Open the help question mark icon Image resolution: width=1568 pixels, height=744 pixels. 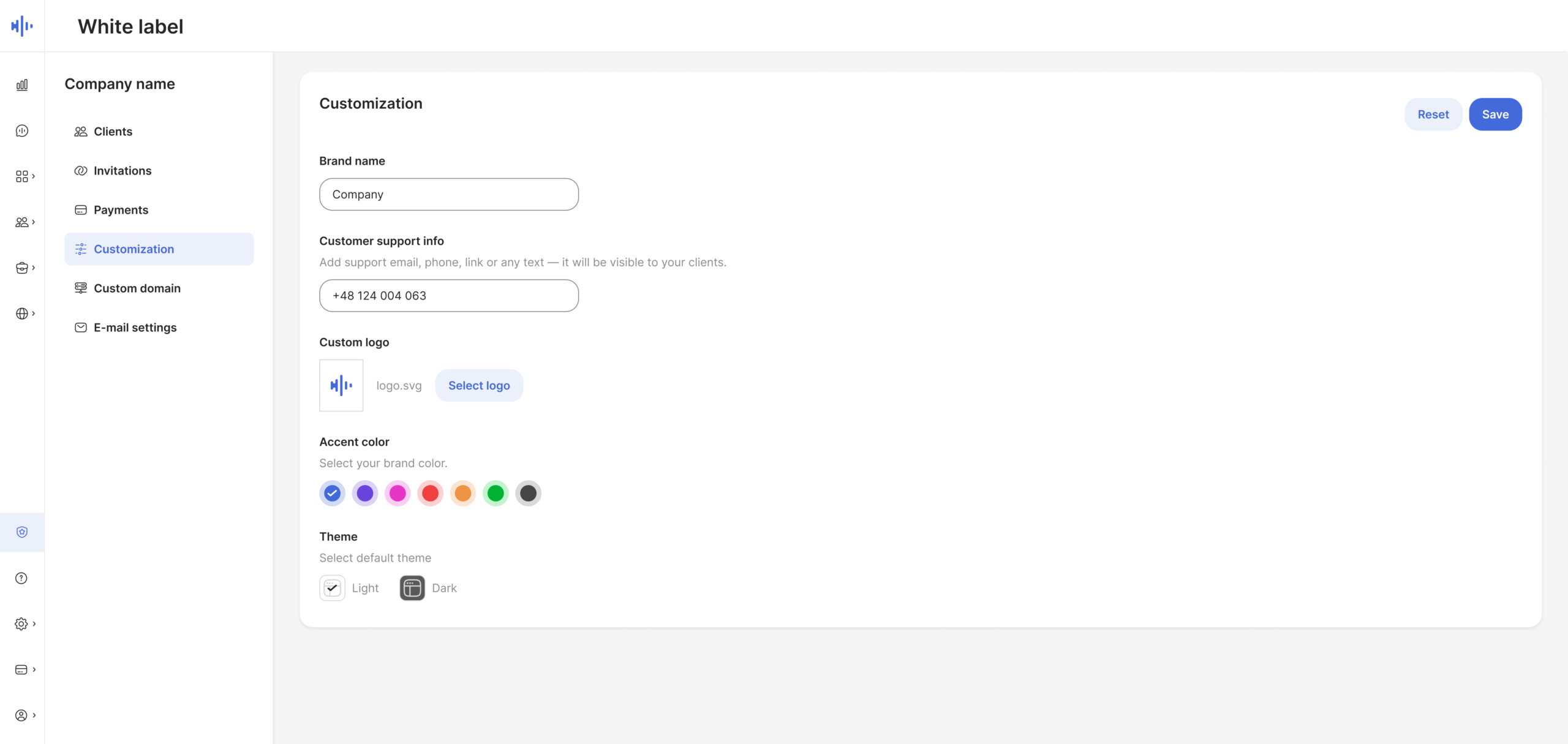click(x=21, y=578)
